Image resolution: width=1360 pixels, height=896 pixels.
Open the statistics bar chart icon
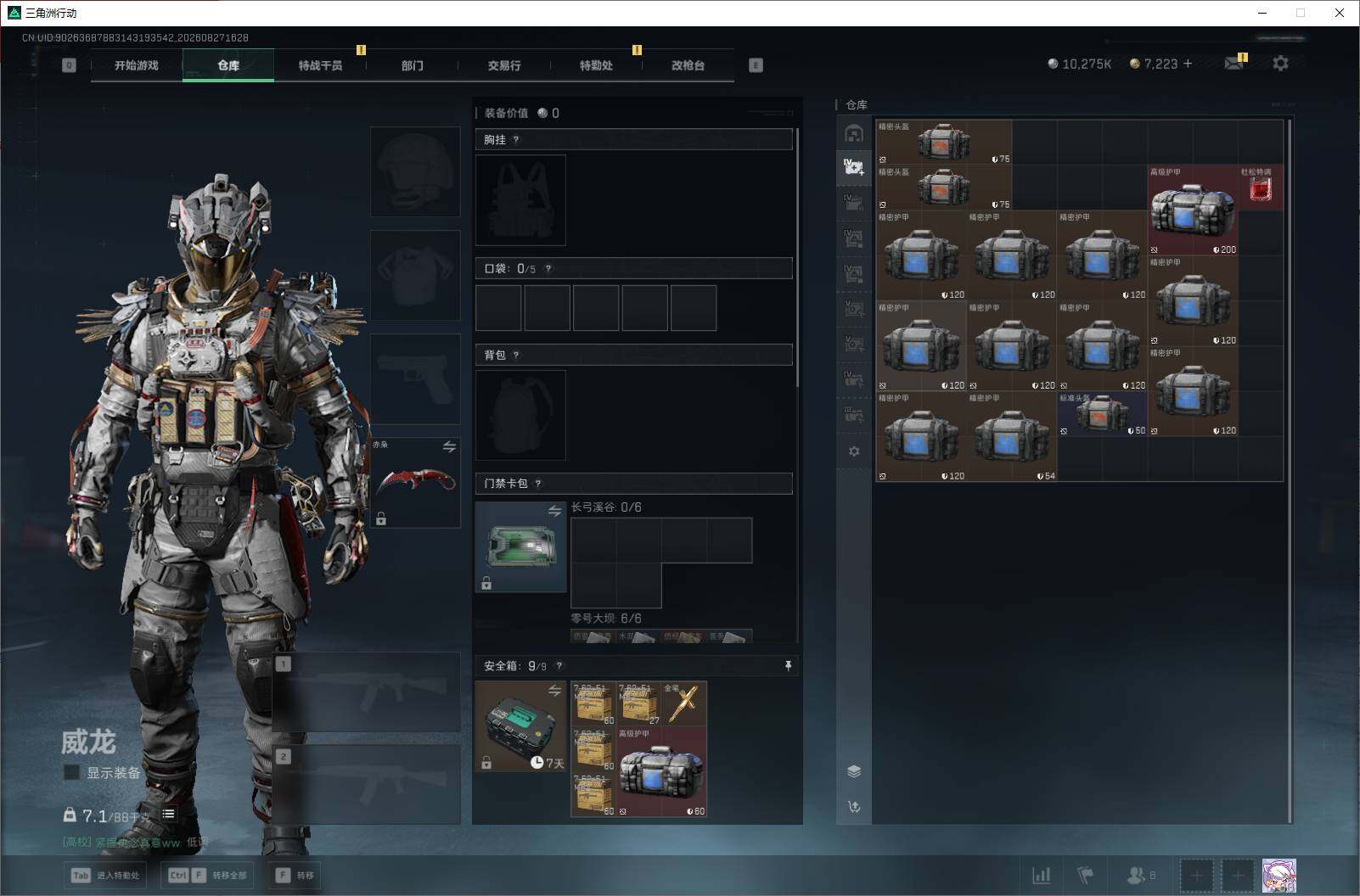1042,876
